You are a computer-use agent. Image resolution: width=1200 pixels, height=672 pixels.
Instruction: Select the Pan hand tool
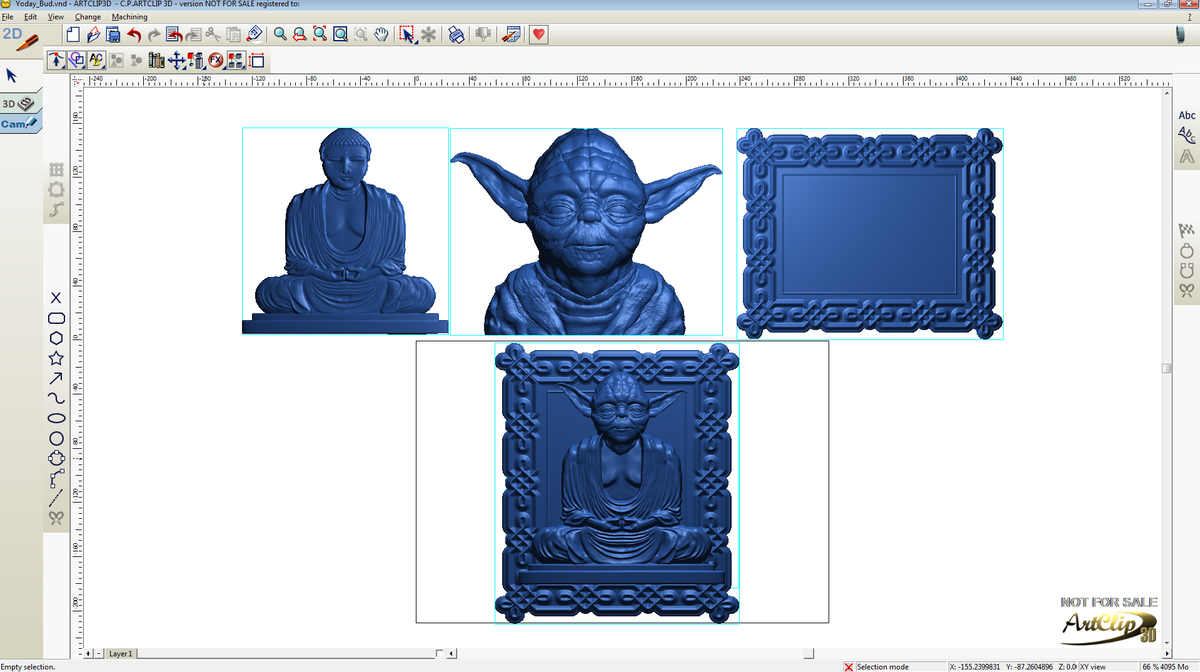381,34
